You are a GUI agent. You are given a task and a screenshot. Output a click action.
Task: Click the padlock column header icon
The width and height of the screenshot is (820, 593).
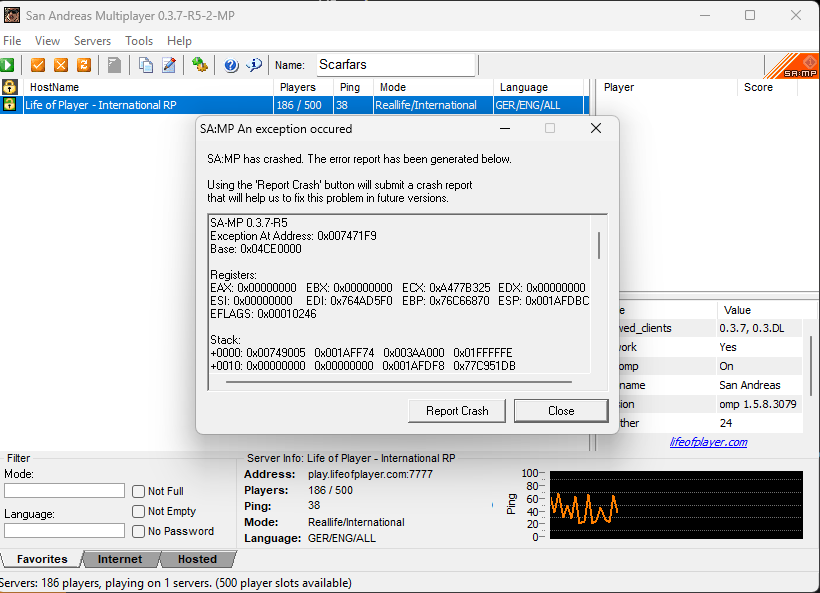point(9,87)
